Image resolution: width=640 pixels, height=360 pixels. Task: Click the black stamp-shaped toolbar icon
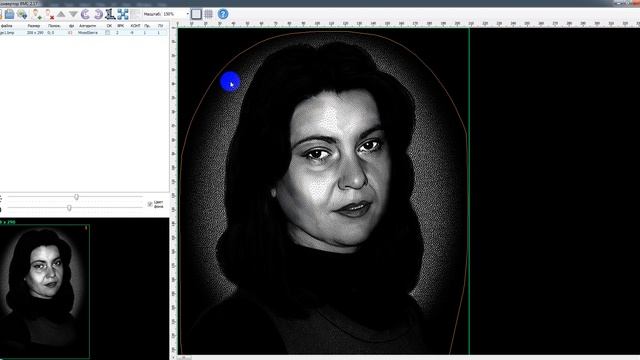tap(110, 14)
